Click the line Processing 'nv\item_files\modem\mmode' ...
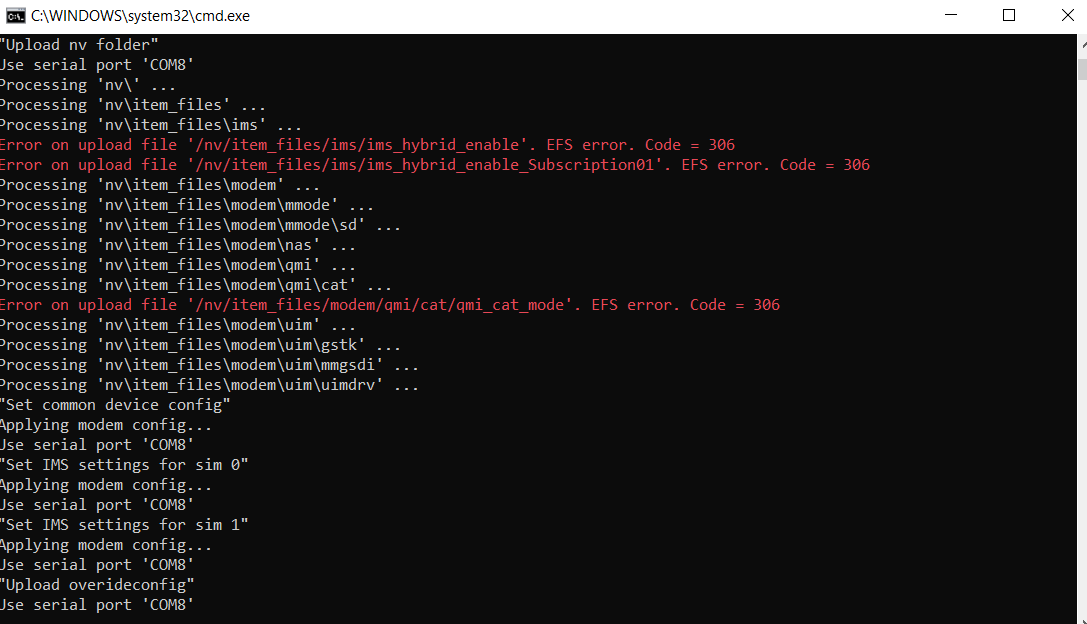The image size is (1087, 624). tap(186, 205)
